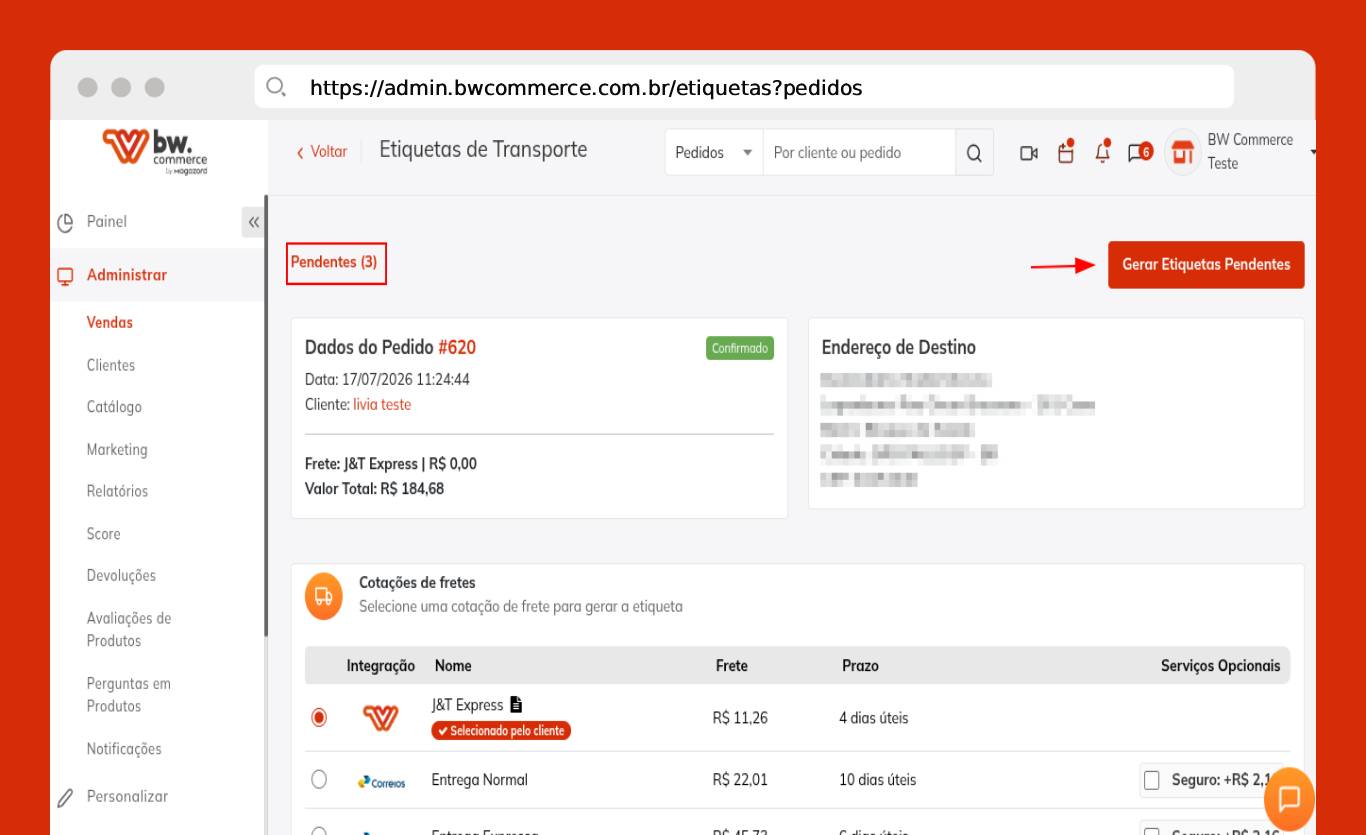The image size is (1366, 835).
Task: Click the Administrar monitor icon
Action: tap(65, 276)
